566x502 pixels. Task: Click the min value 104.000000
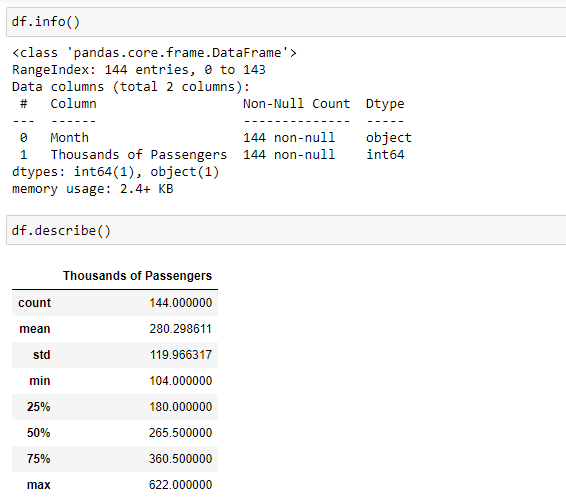[180, 381]
